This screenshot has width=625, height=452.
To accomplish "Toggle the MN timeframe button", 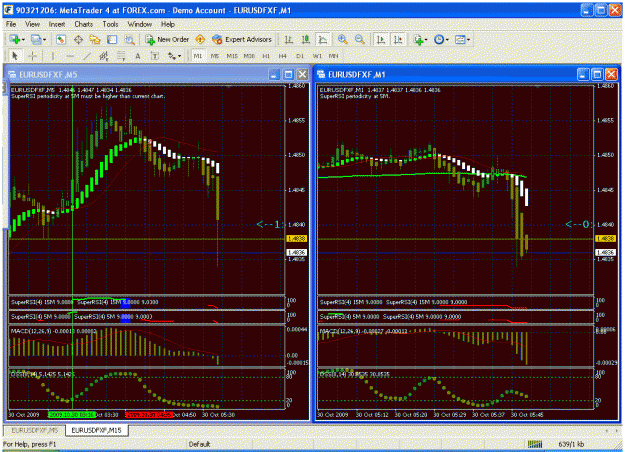I will point(334,56).
